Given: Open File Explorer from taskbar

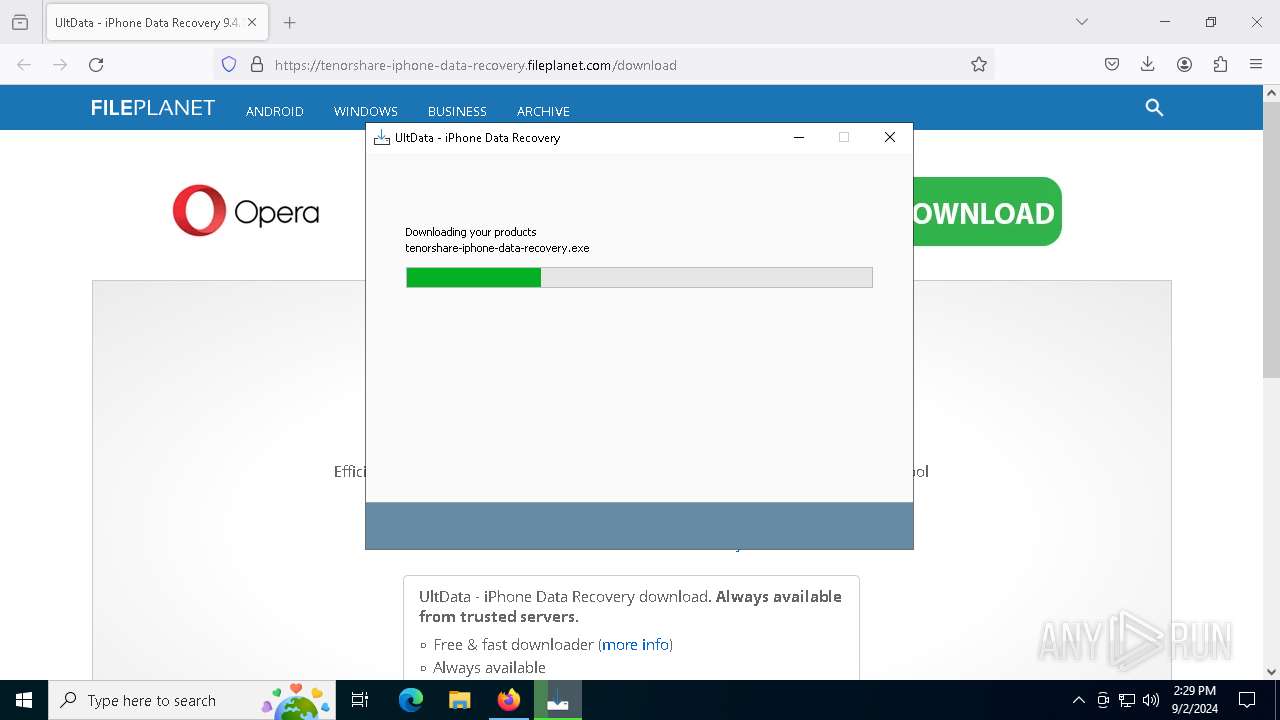Looking at the screenshot, I should (460, 700).
